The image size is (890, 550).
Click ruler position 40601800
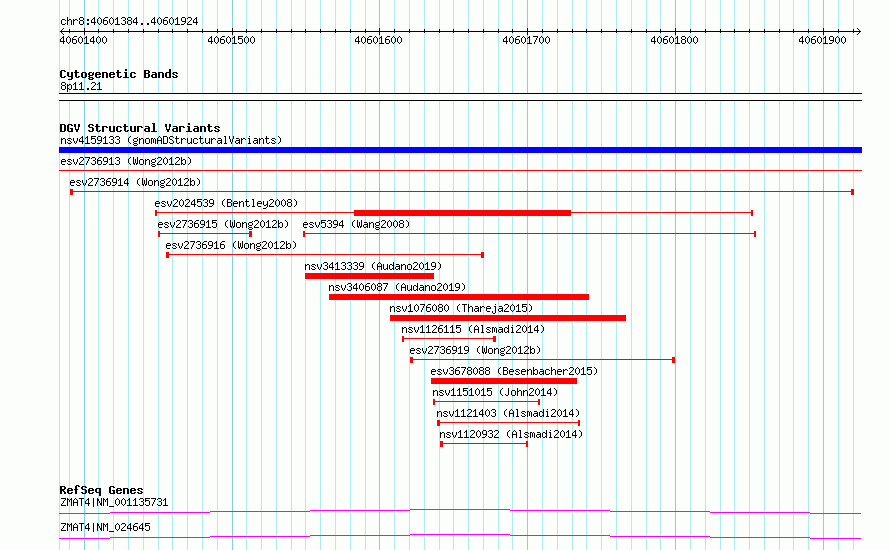674,40
